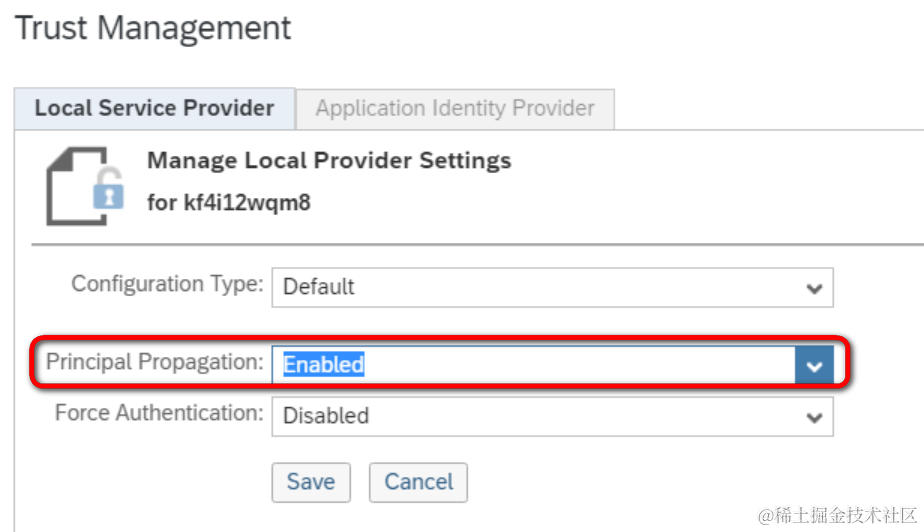Switch to the Application Identity Provider tab
This screenshot has width=924, height=532.
point(455,109)
